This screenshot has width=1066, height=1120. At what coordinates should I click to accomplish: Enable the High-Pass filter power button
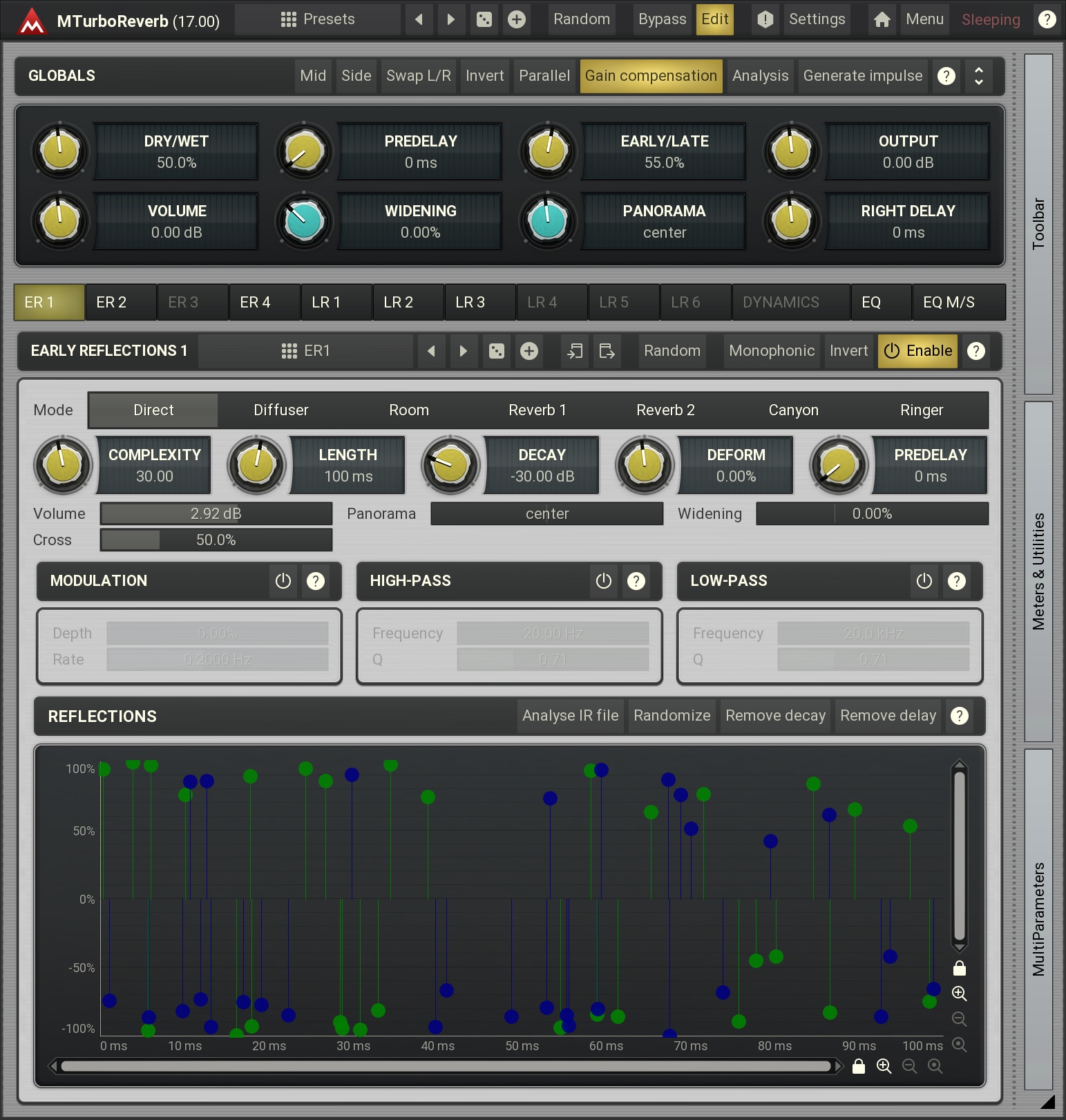[604, 581]
